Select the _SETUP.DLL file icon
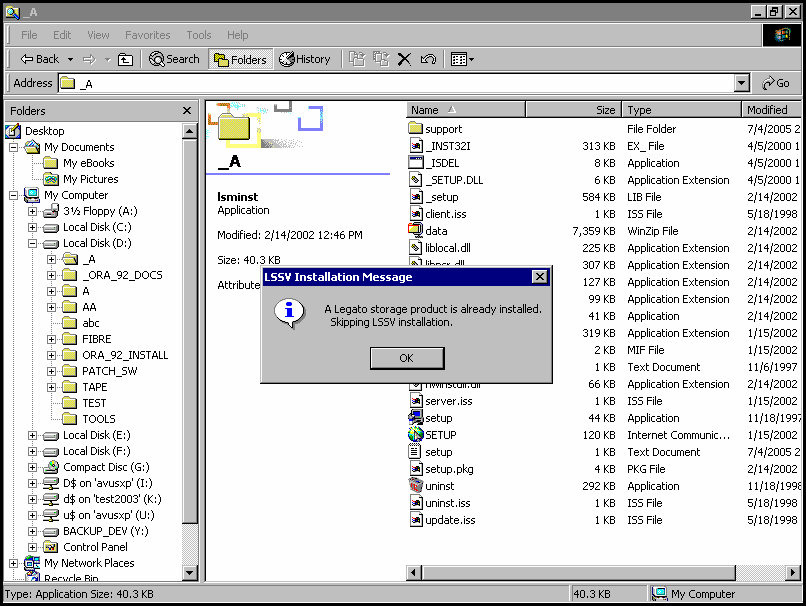This screenshot has width=806, height=606. (416, 180)
